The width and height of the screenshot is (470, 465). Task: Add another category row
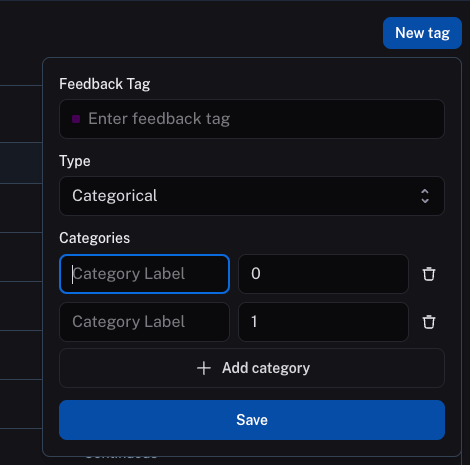tap(252, 368)
